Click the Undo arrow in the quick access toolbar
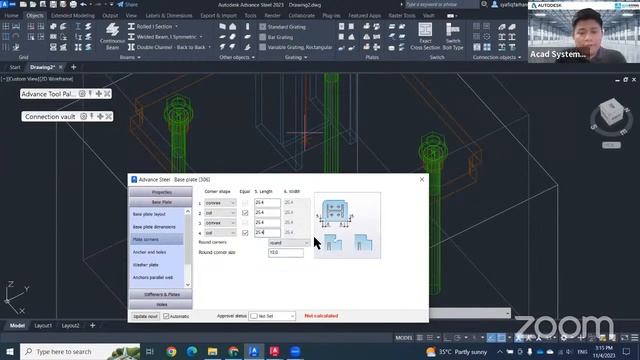 point(84,4)
